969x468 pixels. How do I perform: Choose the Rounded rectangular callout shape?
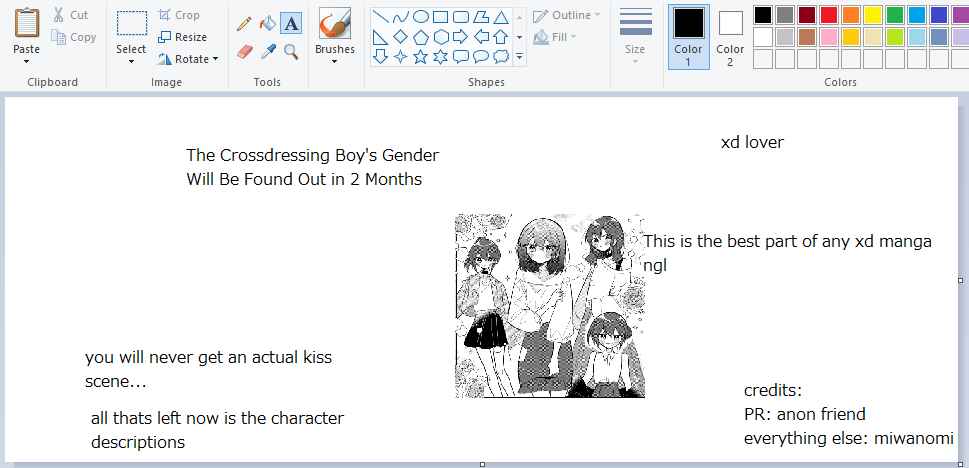point(460,57)
